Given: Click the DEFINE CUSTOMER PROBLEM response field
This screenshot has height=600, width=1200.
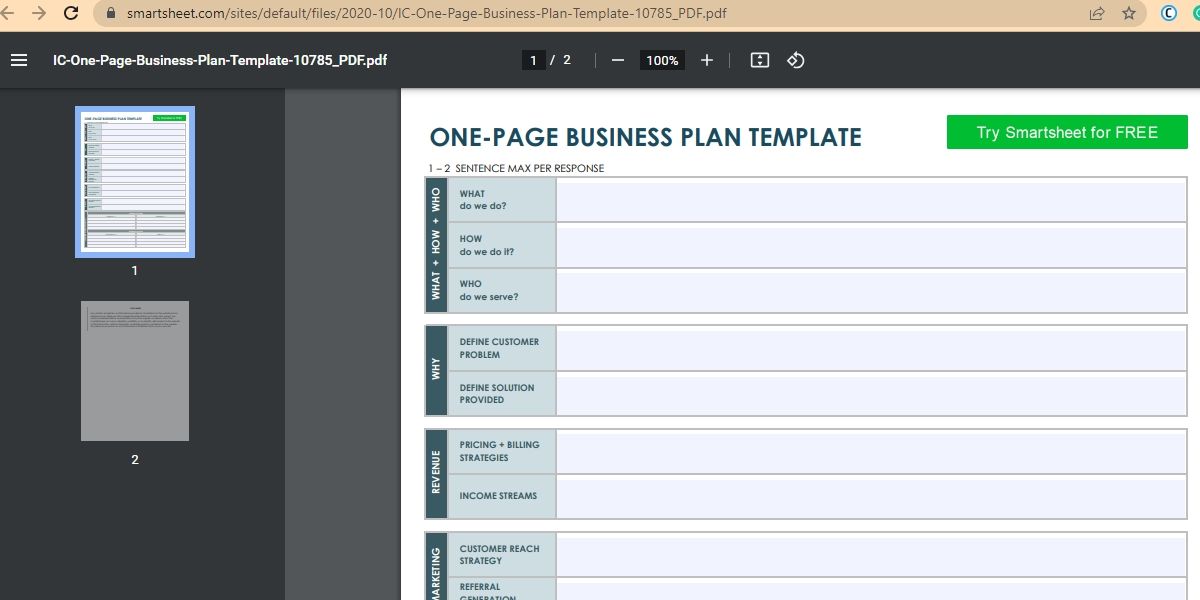Looking at the screenshot, I should click(x=871, y=349).
